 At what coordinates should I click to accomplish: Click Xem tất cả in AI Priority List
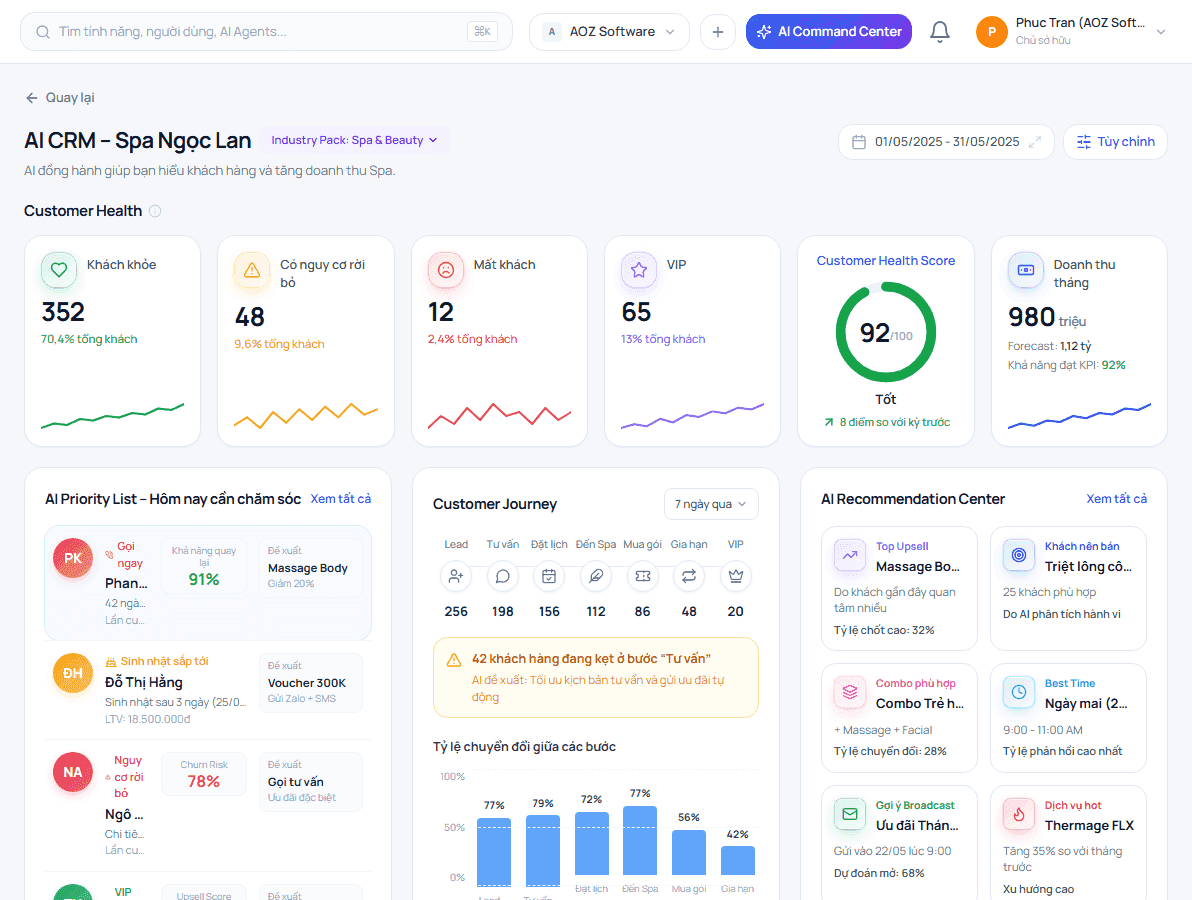[341, 499]
